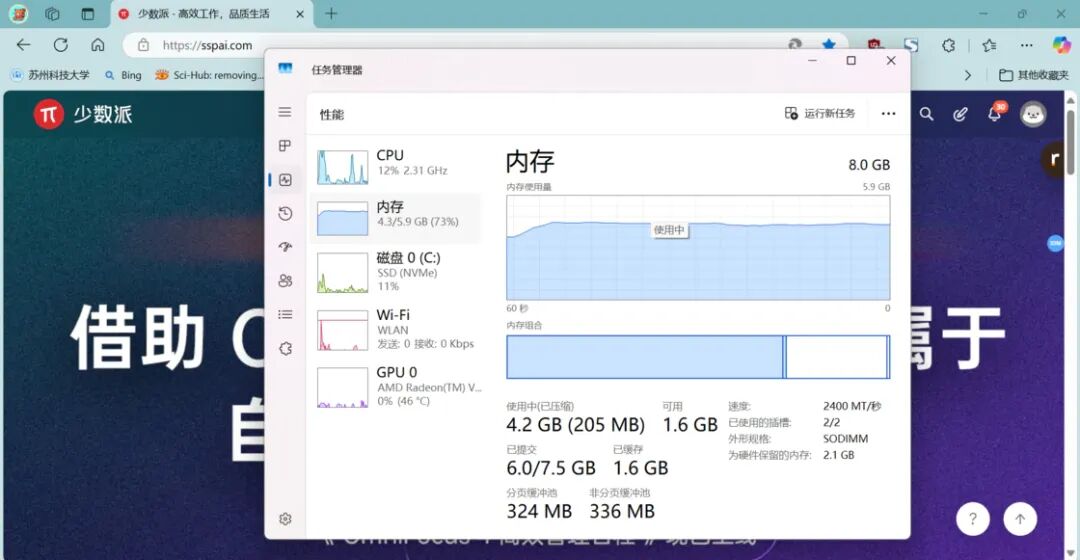Close the 少数派 browser tab

click(300, 14)
